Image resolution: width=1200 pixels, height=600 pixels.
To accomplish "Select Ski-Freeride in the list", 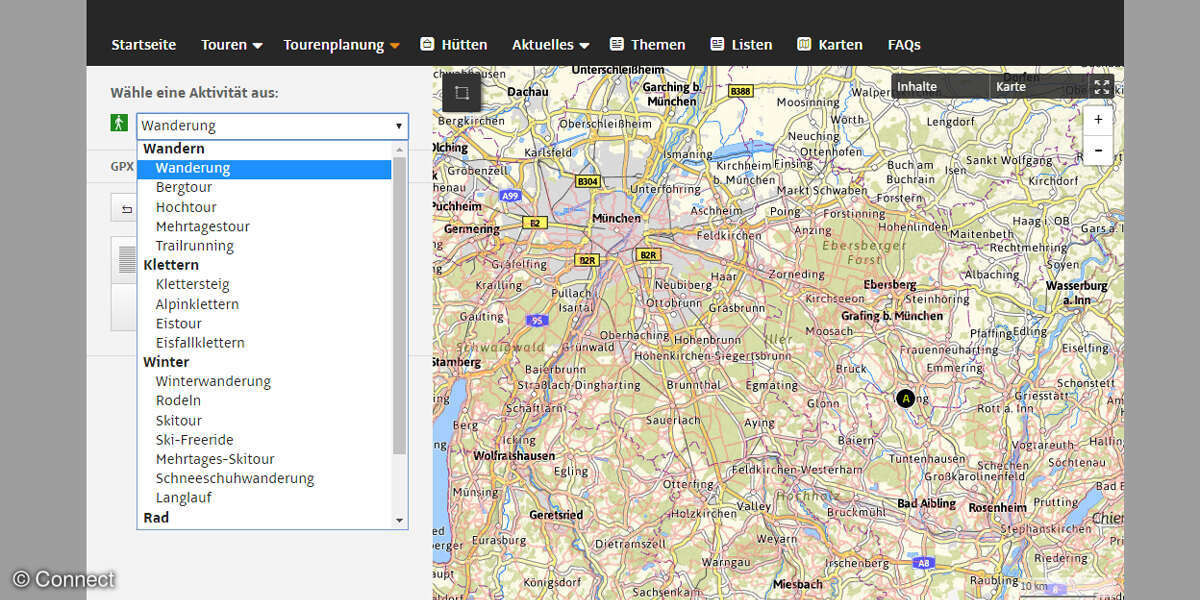I will click(265, 440).
